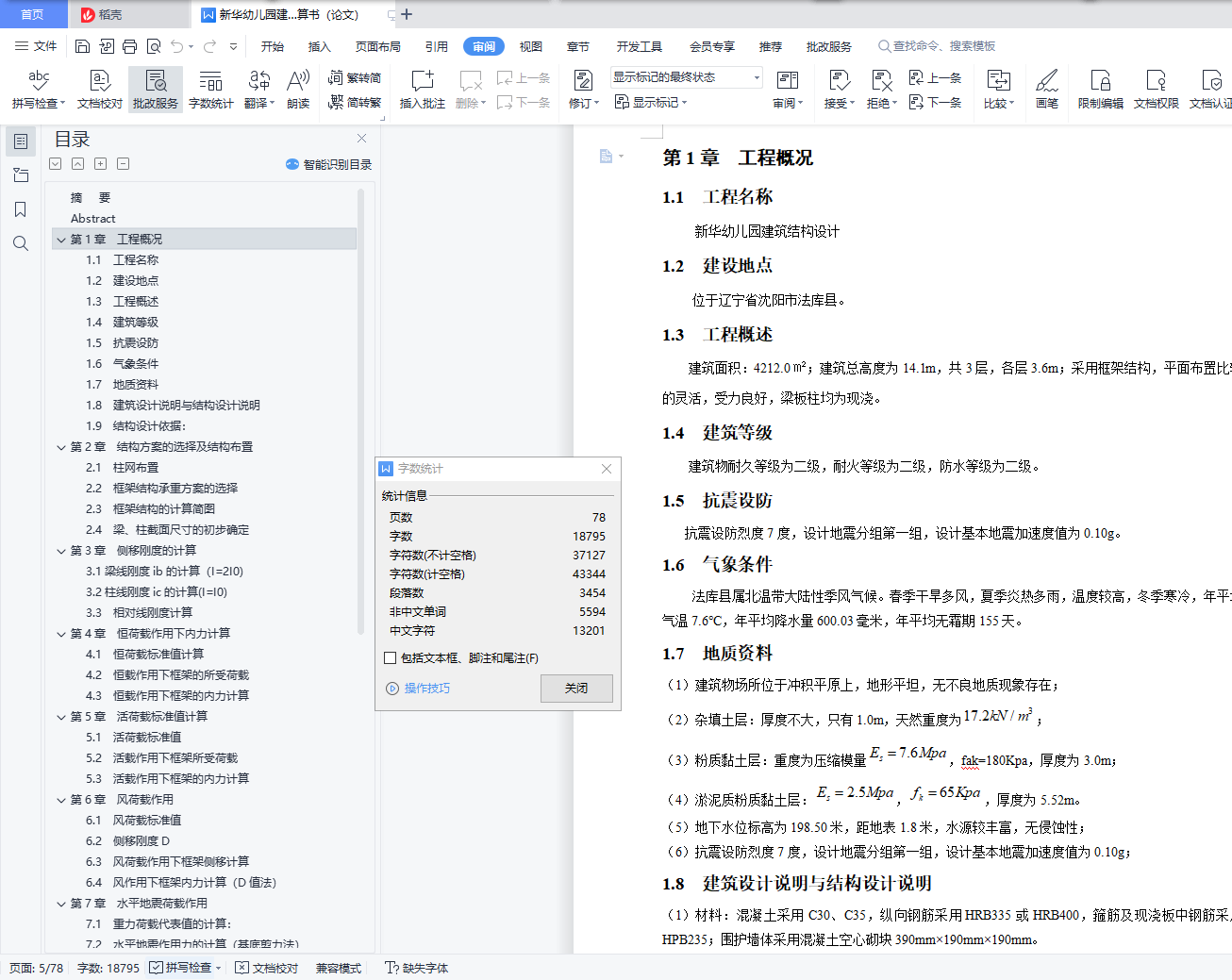Select the 画笔 pen tool
The height and width of the screenshot is (980, 1232).
click(x=1047, y=90)
